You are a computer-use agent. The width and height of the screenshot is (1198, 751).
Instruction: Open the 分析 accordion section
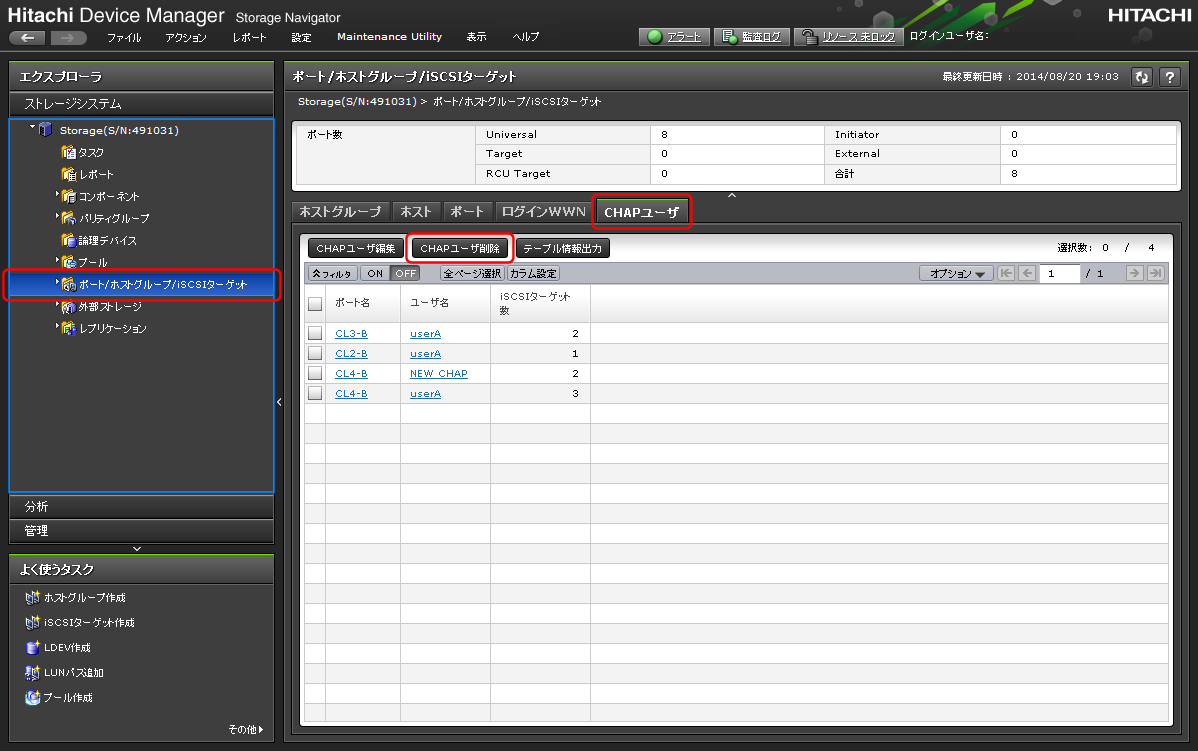(141, 507)
